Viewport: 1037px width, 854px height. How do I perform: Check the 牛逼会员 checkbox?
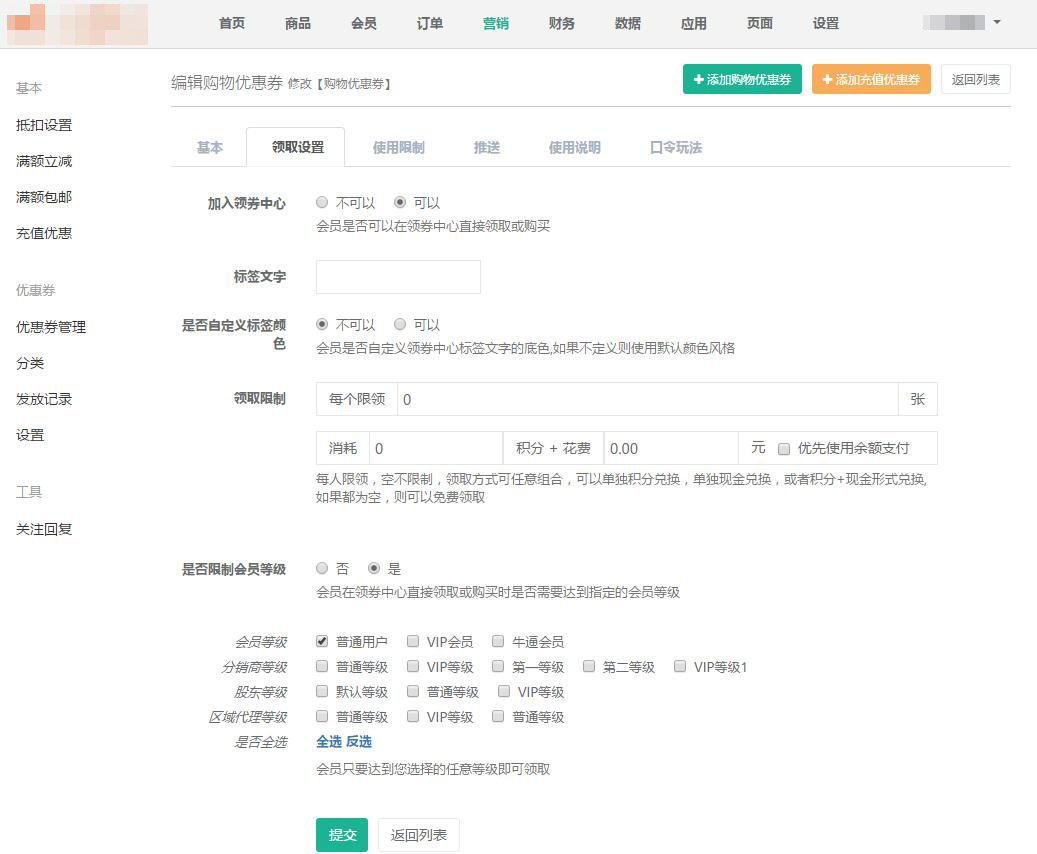pos(498,641)
